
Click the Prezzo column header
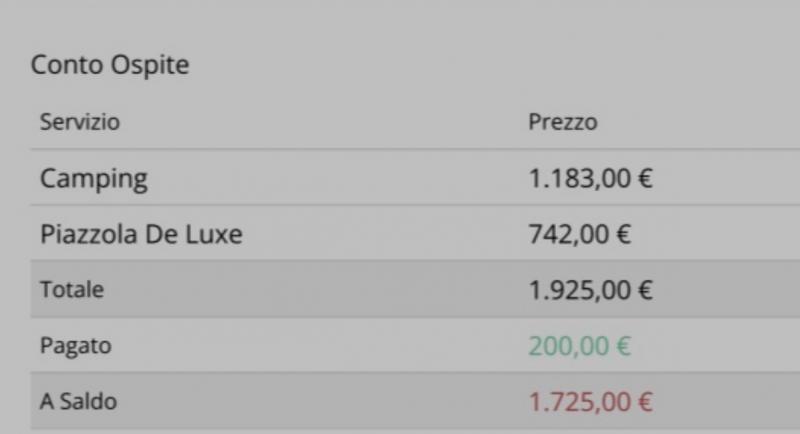pos(562,123)
